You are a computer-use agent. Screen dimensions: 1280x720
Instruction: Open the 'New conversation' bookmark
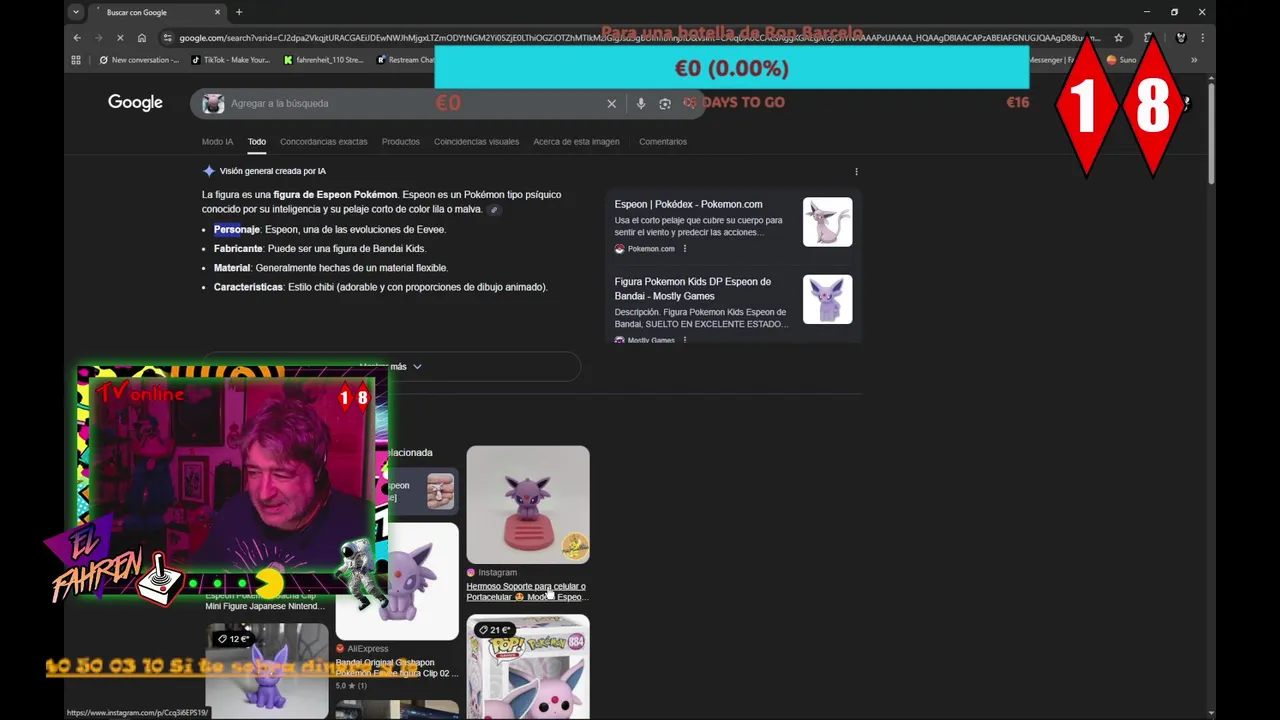click(139, 60)
